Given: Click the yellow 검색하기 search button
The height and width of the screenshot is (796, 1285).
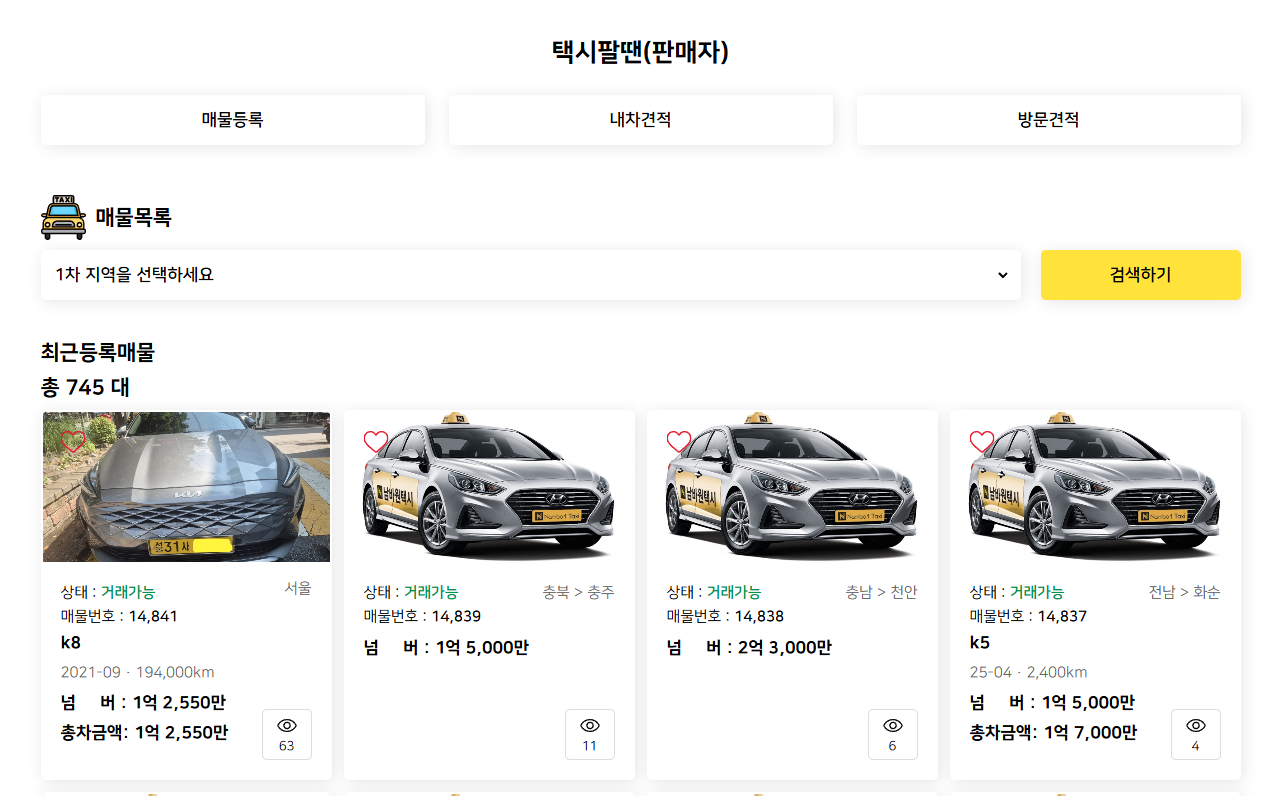Looking at the screenshot, I should pos(1140,274).
